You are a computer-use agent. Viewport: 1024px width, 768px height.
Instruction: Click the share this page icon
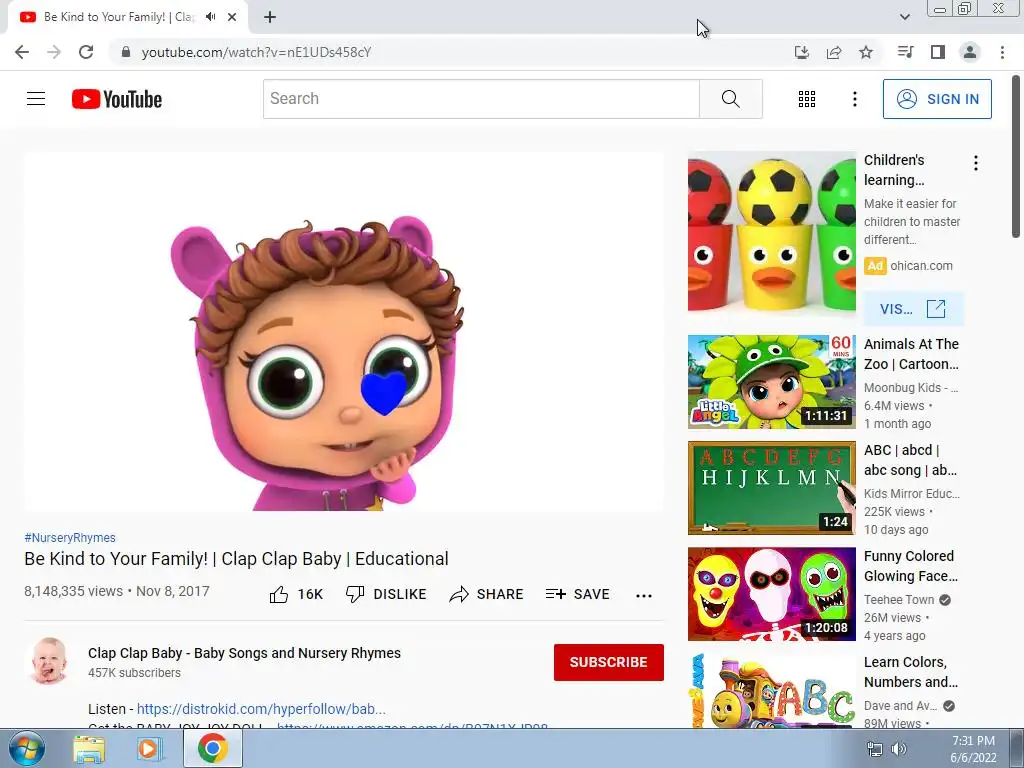(834, 52)
